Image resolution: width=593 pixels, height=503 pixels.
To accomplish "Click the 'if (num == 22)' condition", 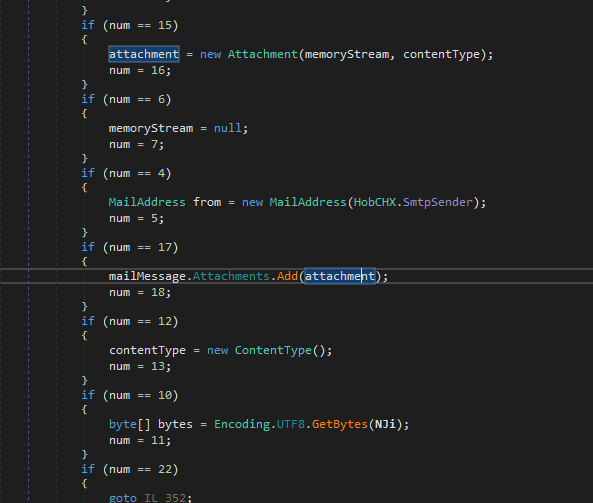I will pos(130,470).
